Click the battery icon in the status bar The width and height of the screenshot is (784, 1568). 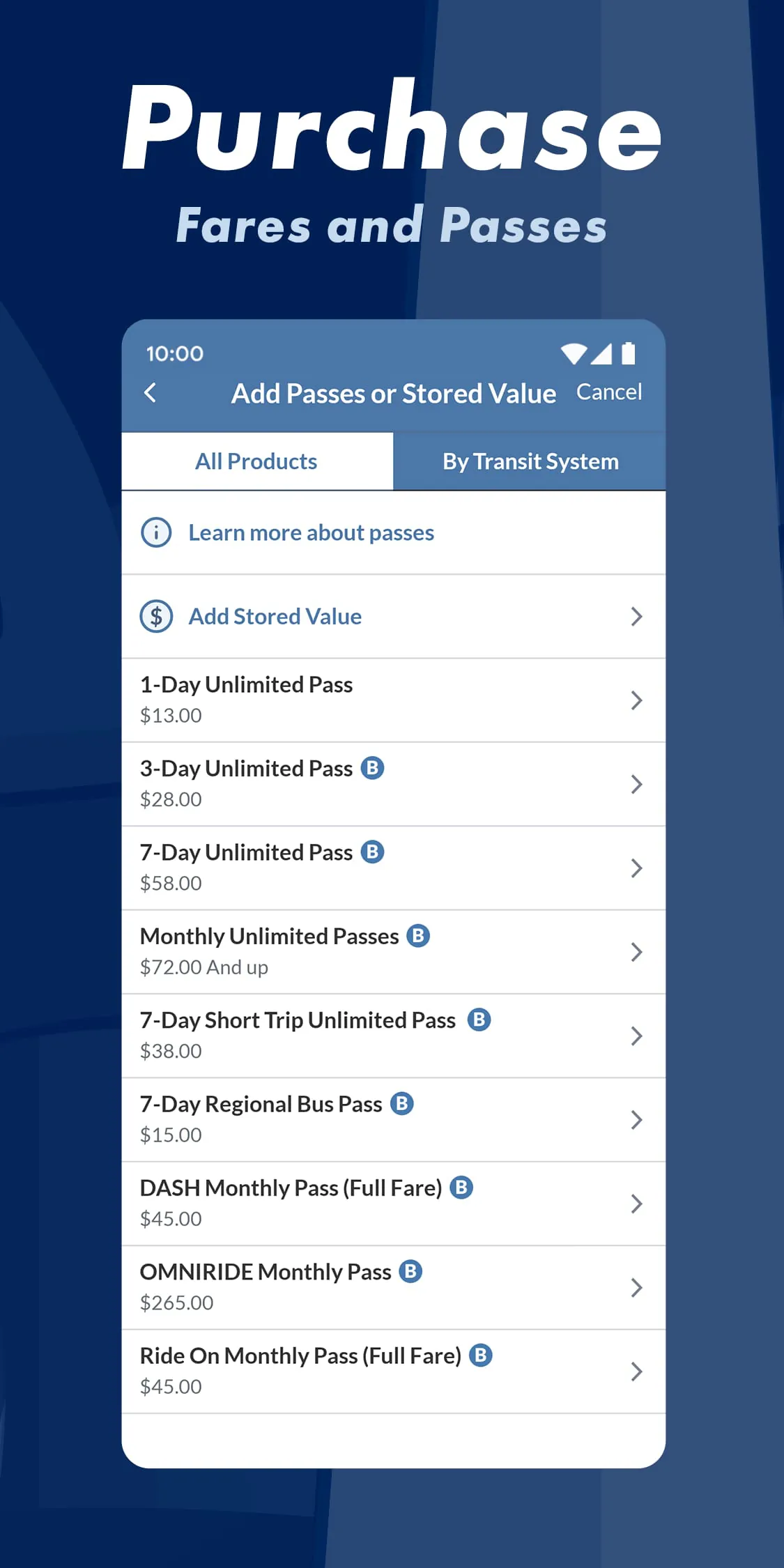click(x=629, y=354)
